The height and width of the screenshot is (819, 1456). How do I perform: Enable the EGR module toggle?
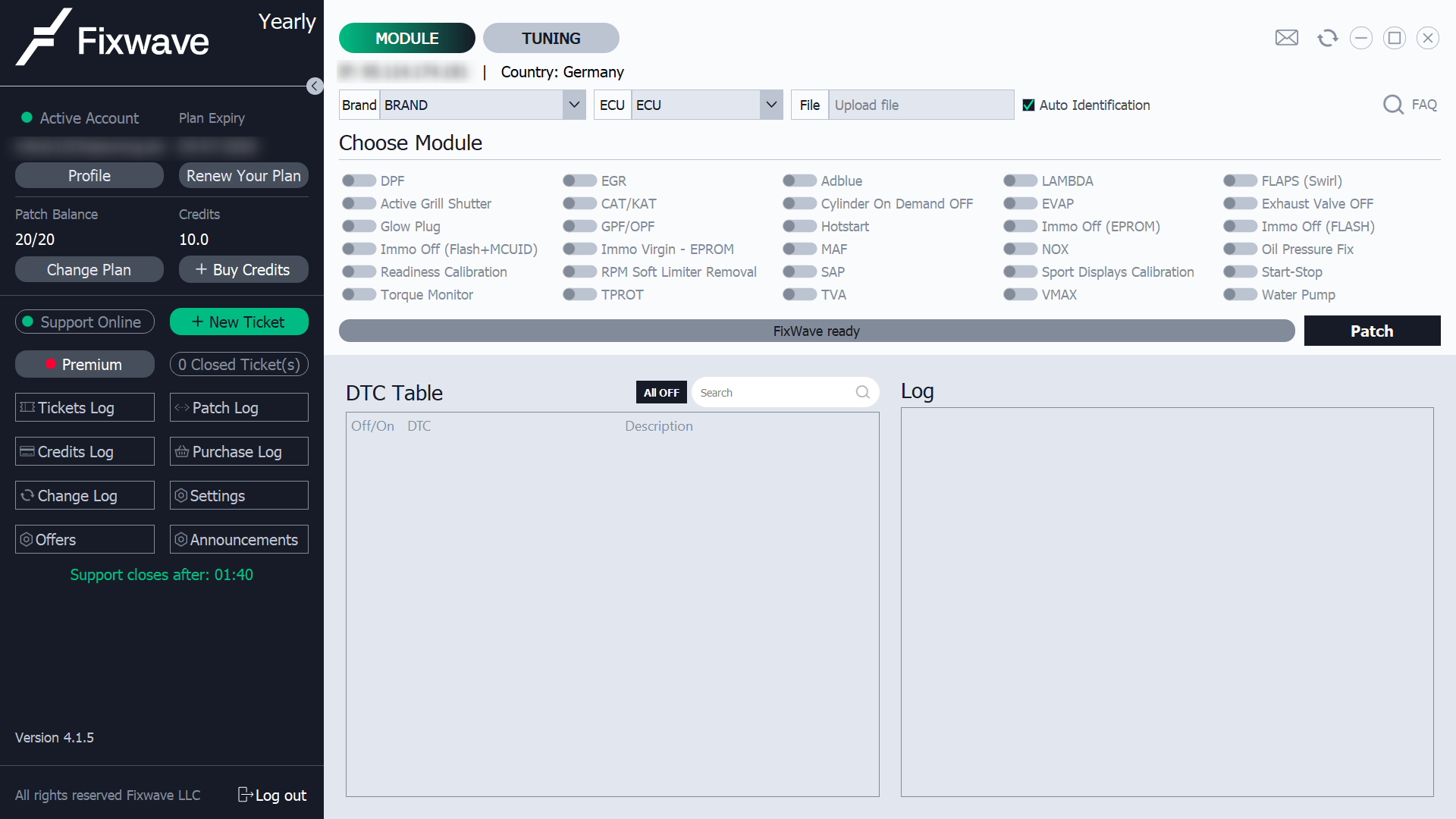[x=579, y=180]
